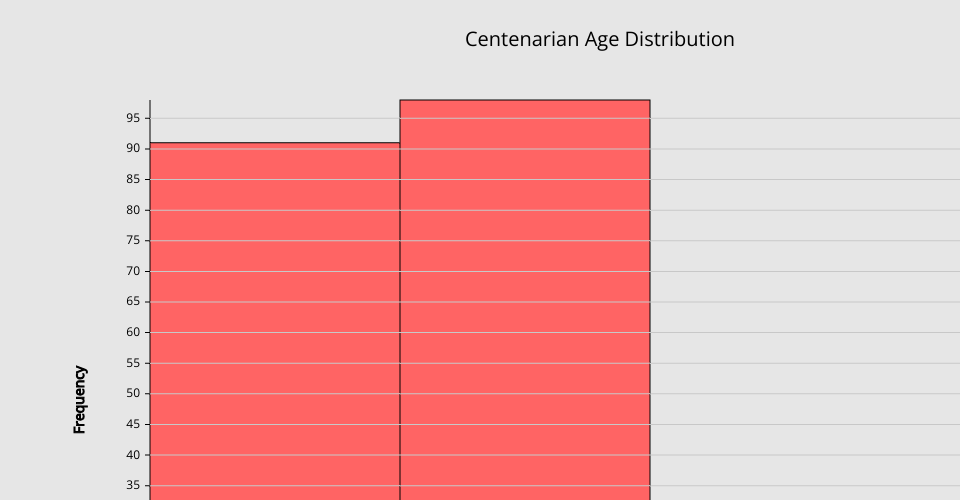Pick the 65 y-axis tick label
The height and width of the screenshot is (500, 960).
tap(132, 301)
